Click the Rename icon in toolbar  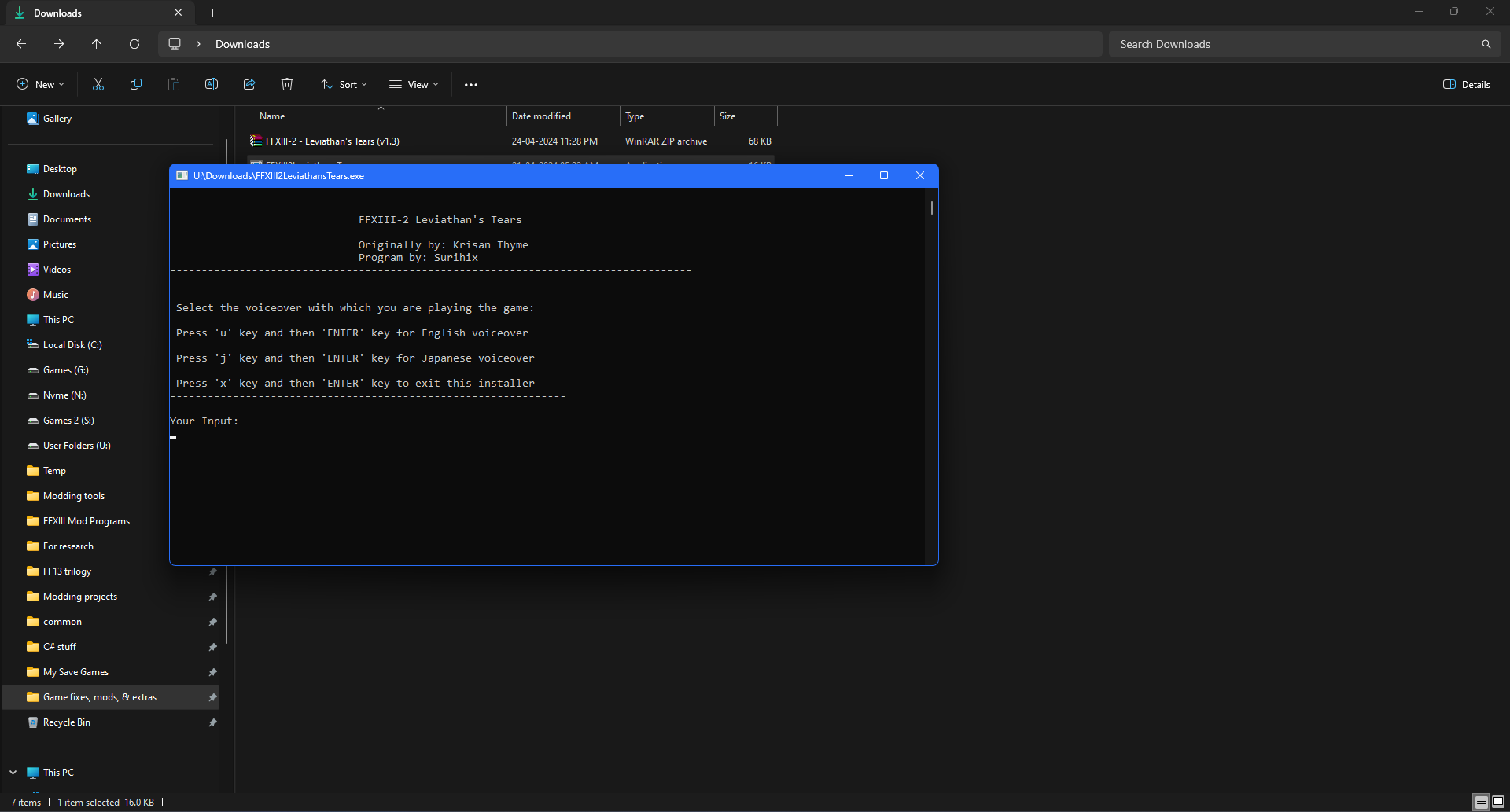(x=212, y=84)
